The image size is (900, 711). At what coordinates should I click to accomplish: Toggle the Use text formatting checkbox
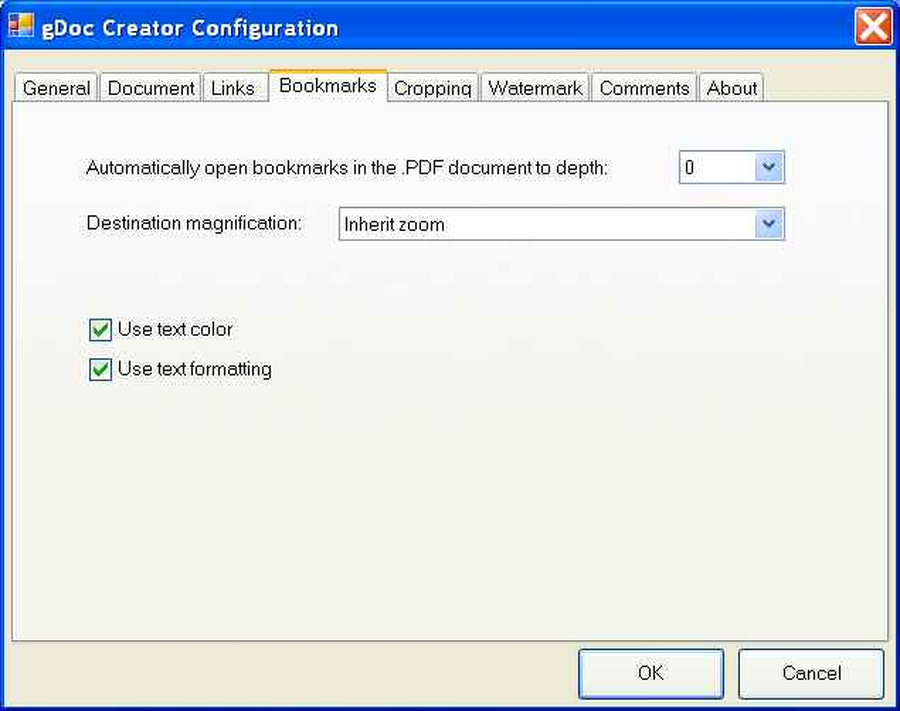point(100,370)
